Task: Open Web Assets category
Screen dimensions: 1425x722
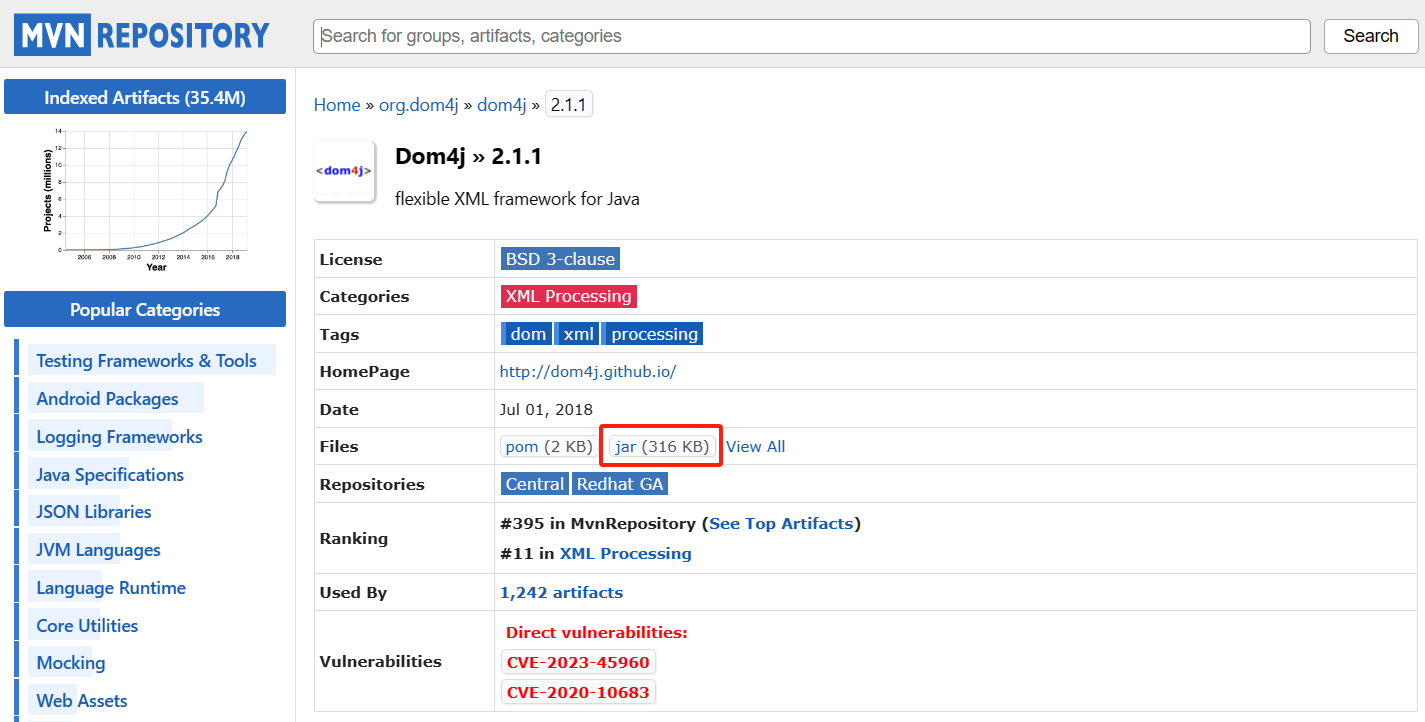Action: click(82, 701)
